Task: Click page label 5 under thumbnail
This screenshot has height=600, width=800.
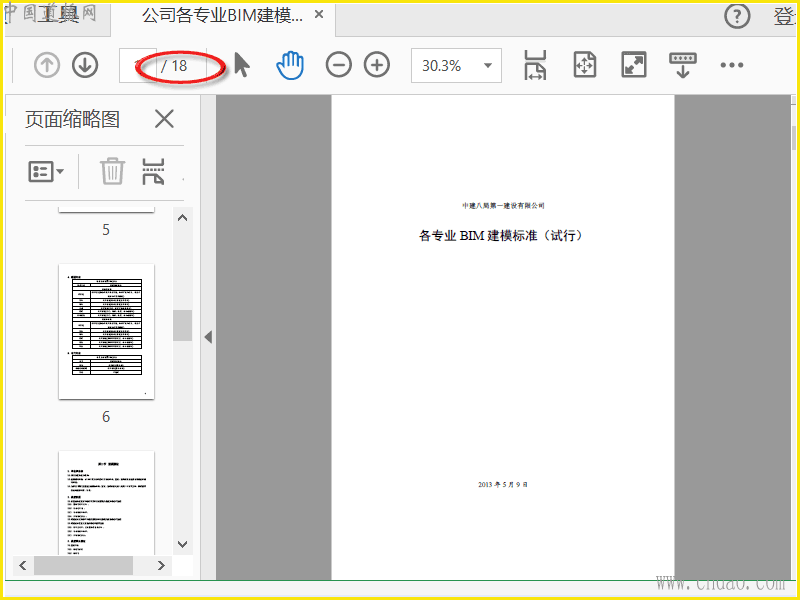Action: pyautogui.click(x=106, y=230)
